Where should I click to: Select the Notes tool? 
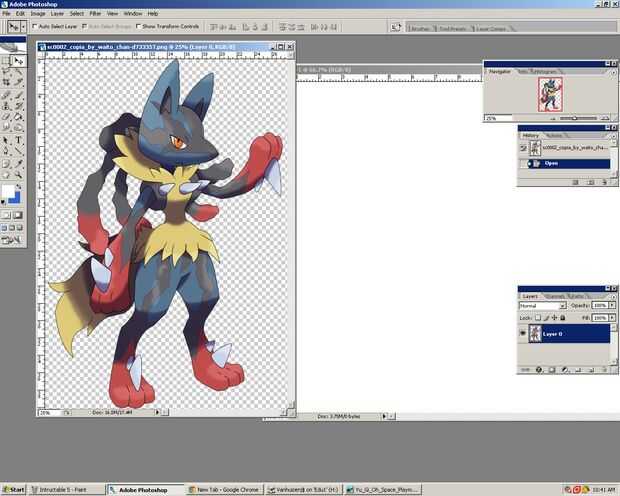pyautogui.click(x=6, y=164)
